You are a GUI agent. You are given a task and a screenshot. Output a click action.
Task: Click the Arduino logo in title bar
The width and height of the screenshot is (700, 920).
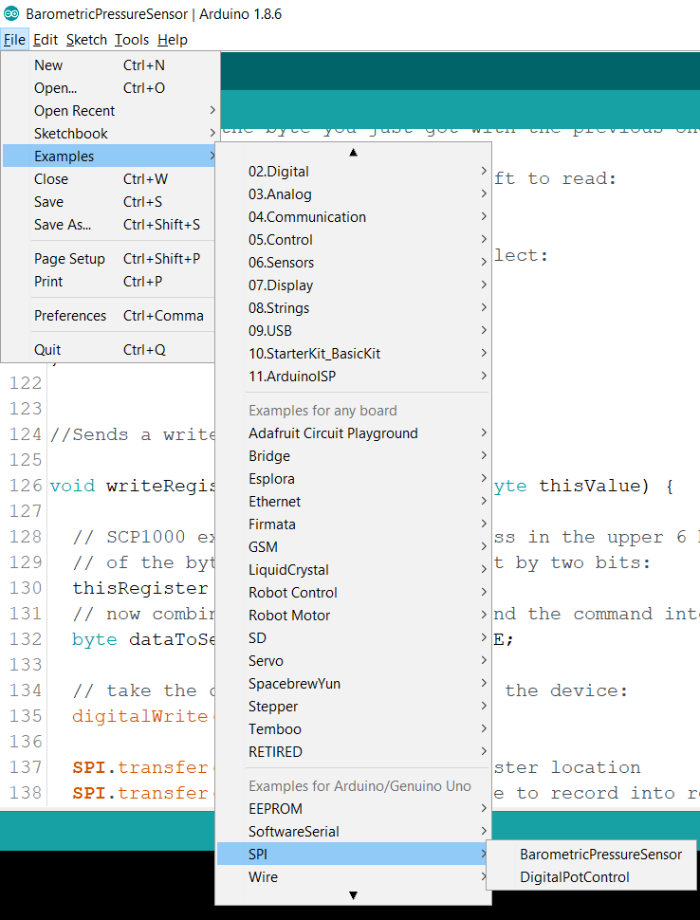coord(12,14)
